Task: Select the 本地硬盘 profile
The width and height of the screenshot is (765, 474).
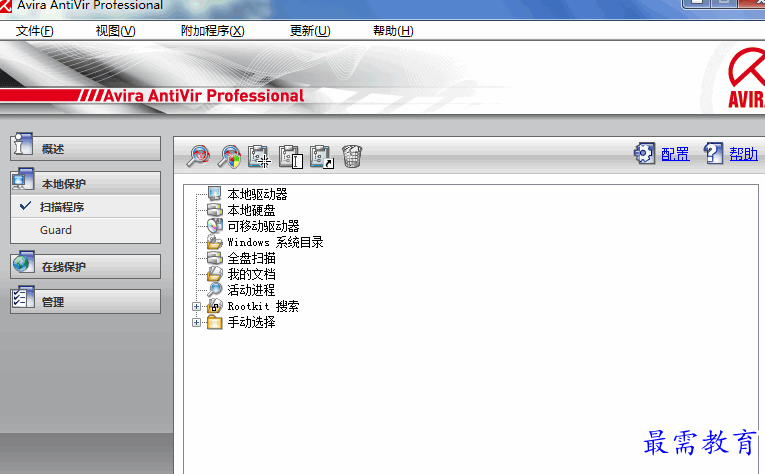Action: coord(251,210)
